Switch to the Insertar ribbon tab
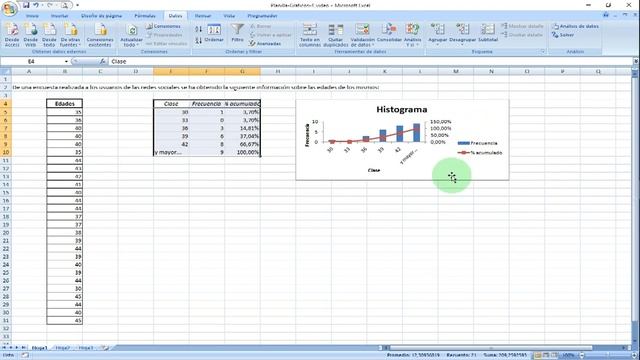The height and width of the screenshot is (360, 640). tap(60, 16)
